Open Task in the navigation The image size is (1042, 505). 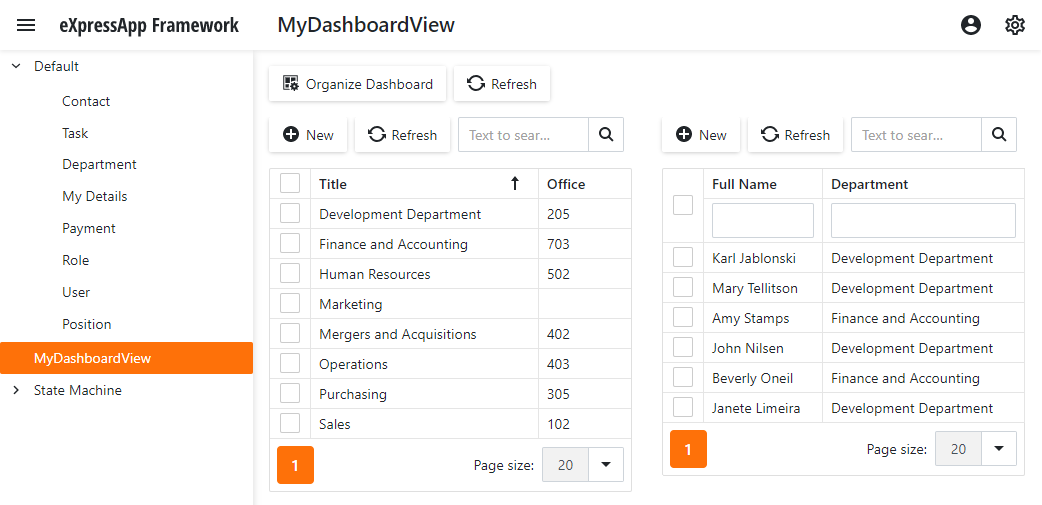(x=75, y=133)
